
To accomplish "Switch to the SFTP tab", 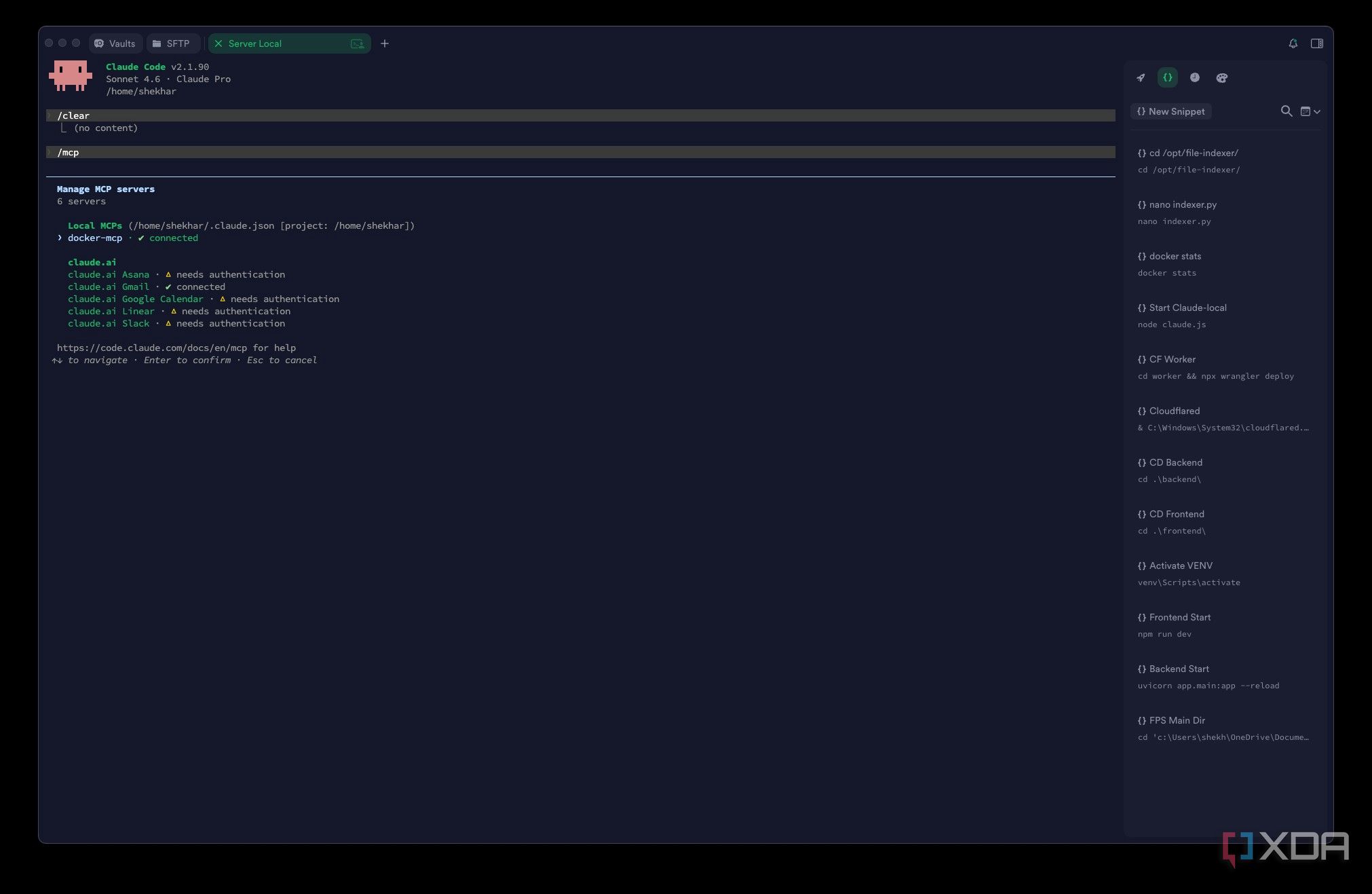I will 172,43.
